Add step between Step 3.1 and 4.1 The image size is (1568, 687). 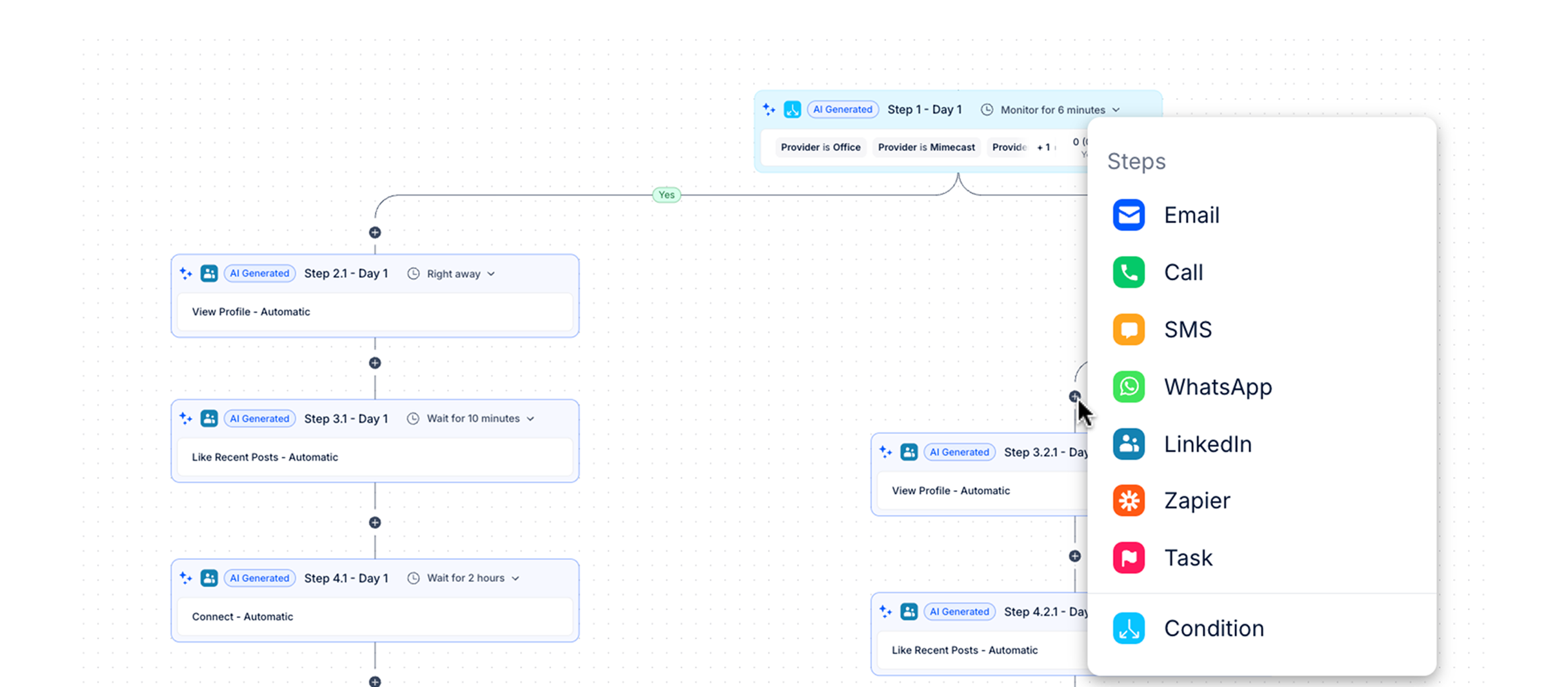click(x=375, y=523)
